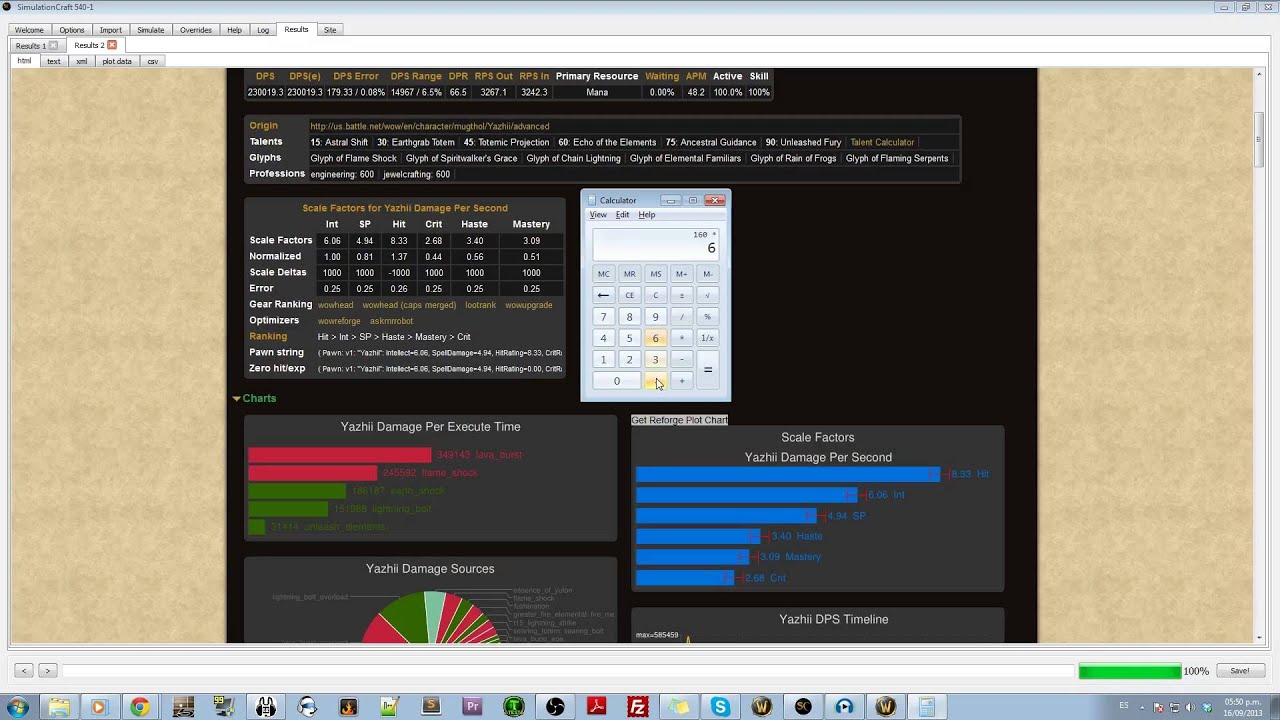
Task: Open the battle.net character origin link
Action: (x=429, y=126)
